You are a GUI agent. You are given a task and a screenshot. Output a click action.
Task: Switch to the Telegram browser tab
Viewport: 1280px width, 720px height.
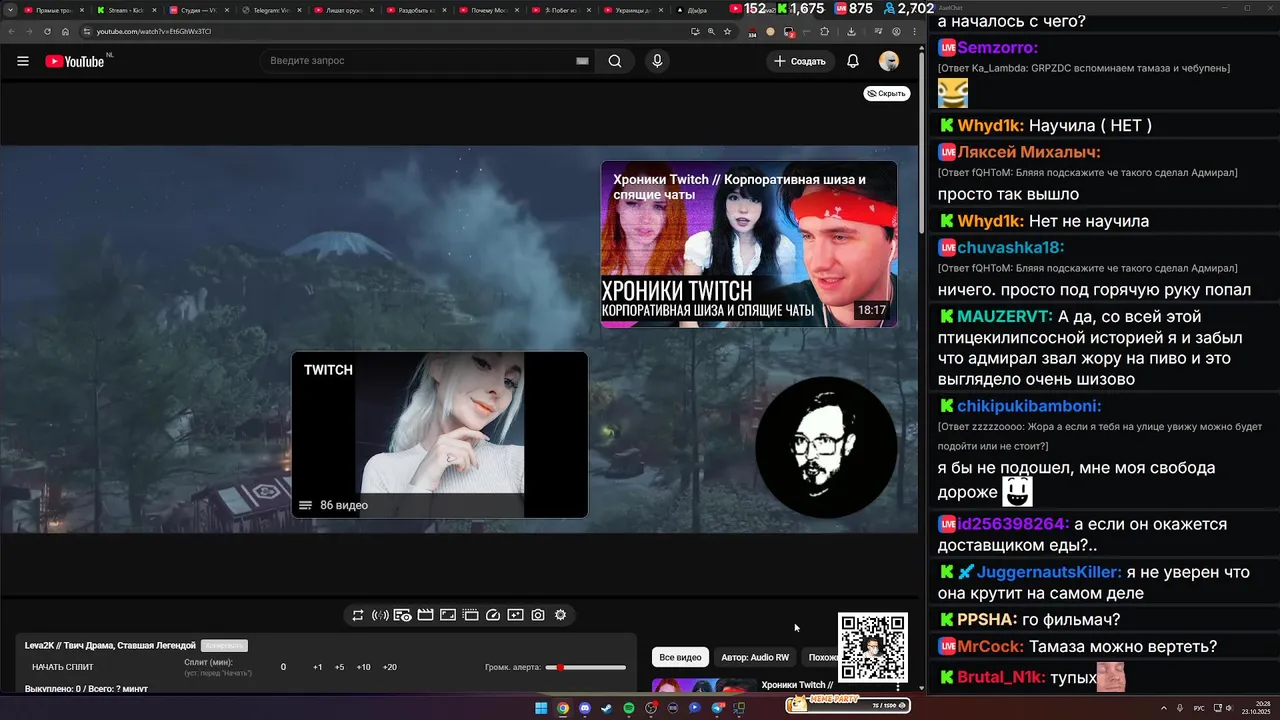pos(270,10)
